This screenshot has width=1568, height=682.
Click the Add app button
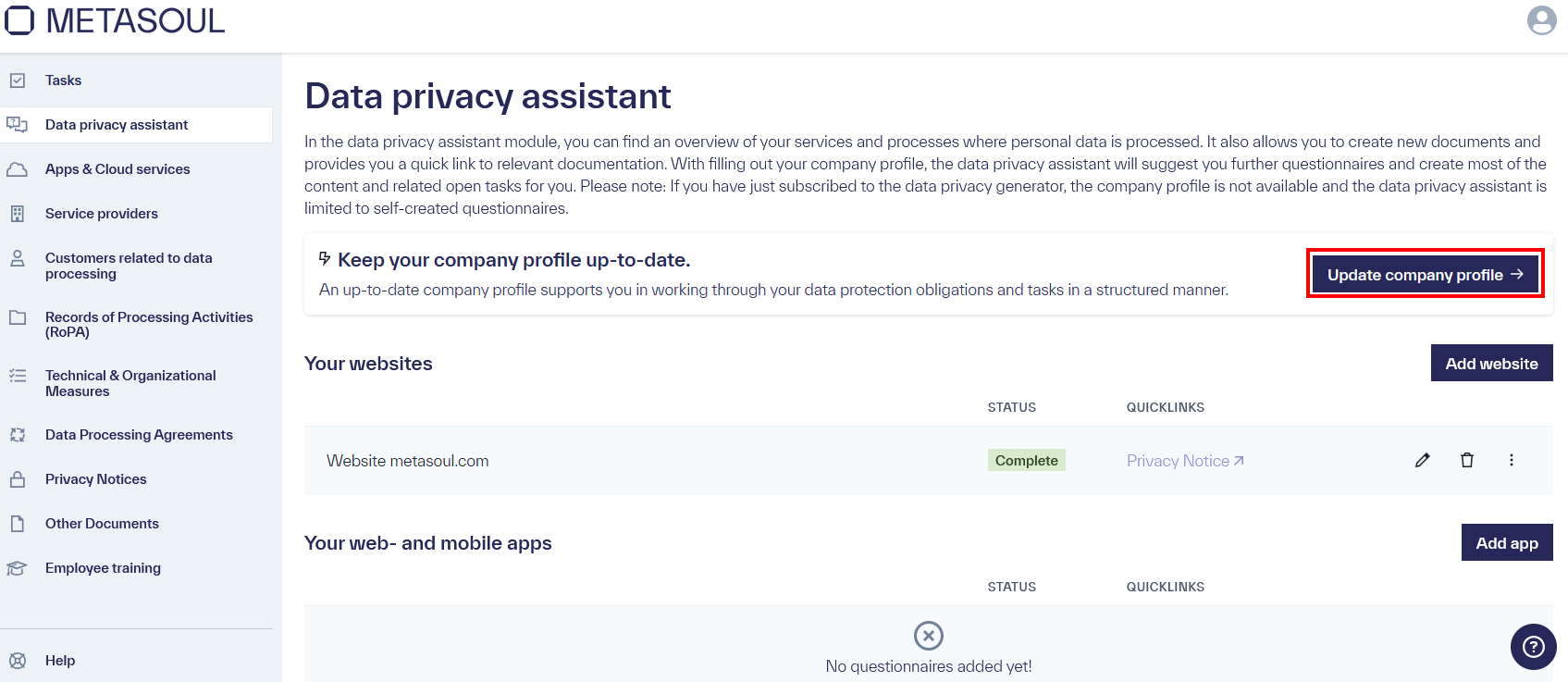pos(1506,543)
